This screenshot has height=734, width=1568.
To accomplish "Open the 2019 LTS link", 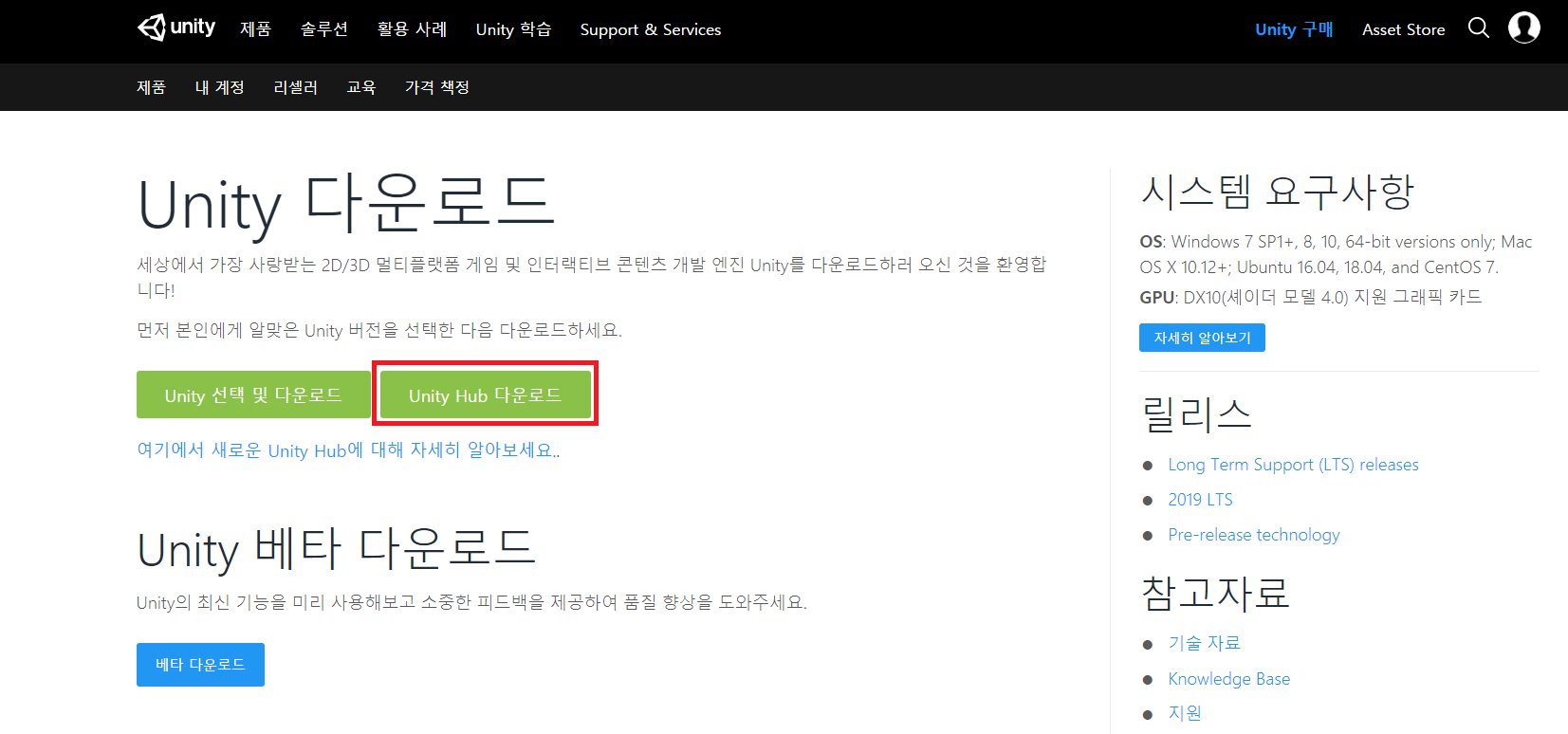I will 1200,500.
